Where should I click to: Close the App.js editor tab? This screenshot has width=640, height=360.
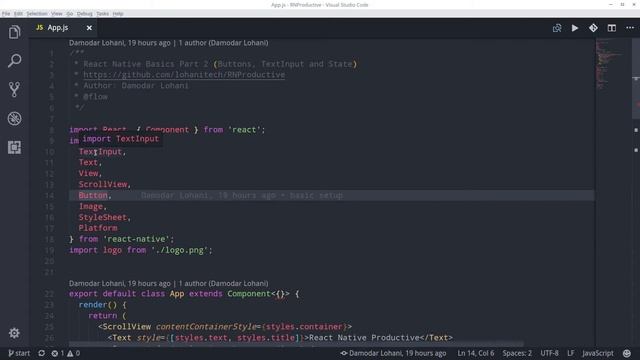click(x=89, y=28)
